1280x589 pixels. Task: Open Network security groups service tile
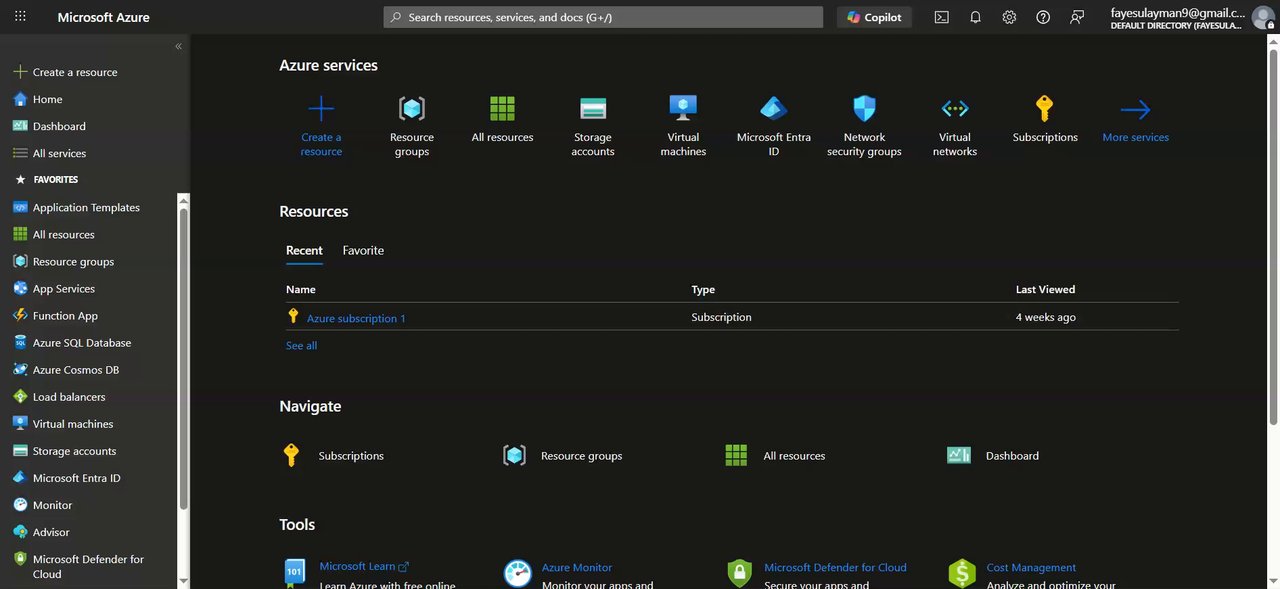pyautogui.click(x=864, y=125)
